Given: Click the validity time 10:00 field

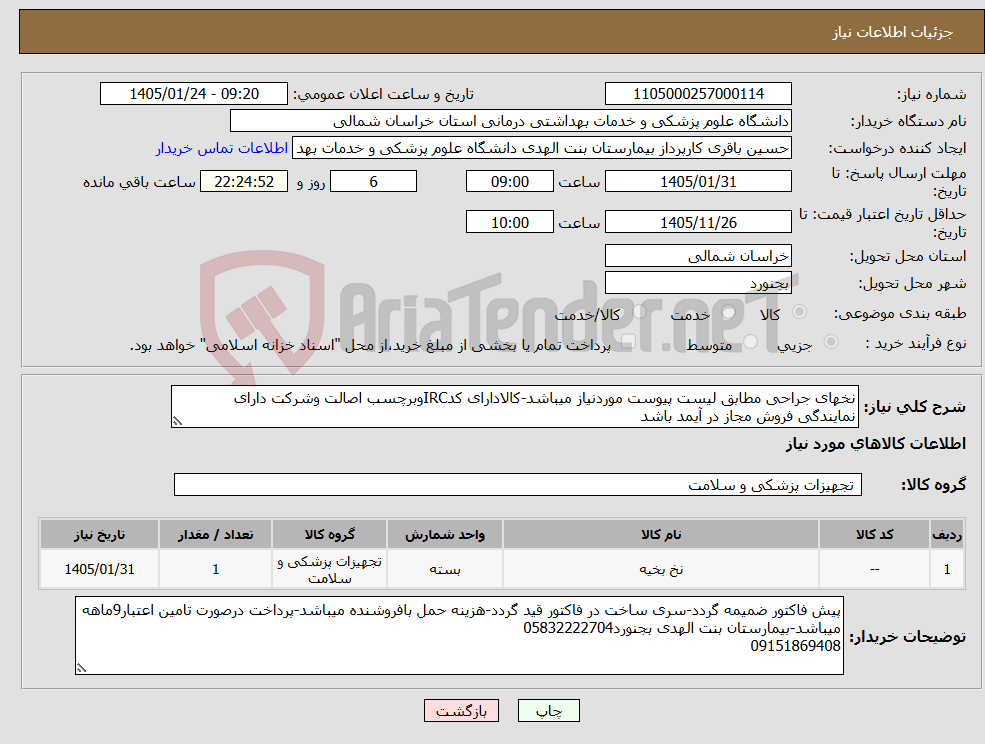Looking at the screenshot, I should 509,222.
